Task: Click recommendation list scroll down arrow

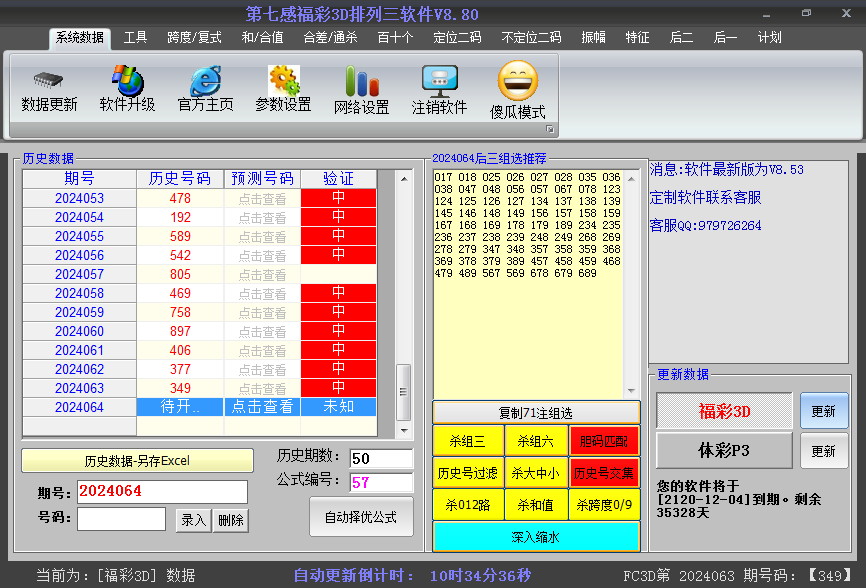Action: (x=631, y=390)
